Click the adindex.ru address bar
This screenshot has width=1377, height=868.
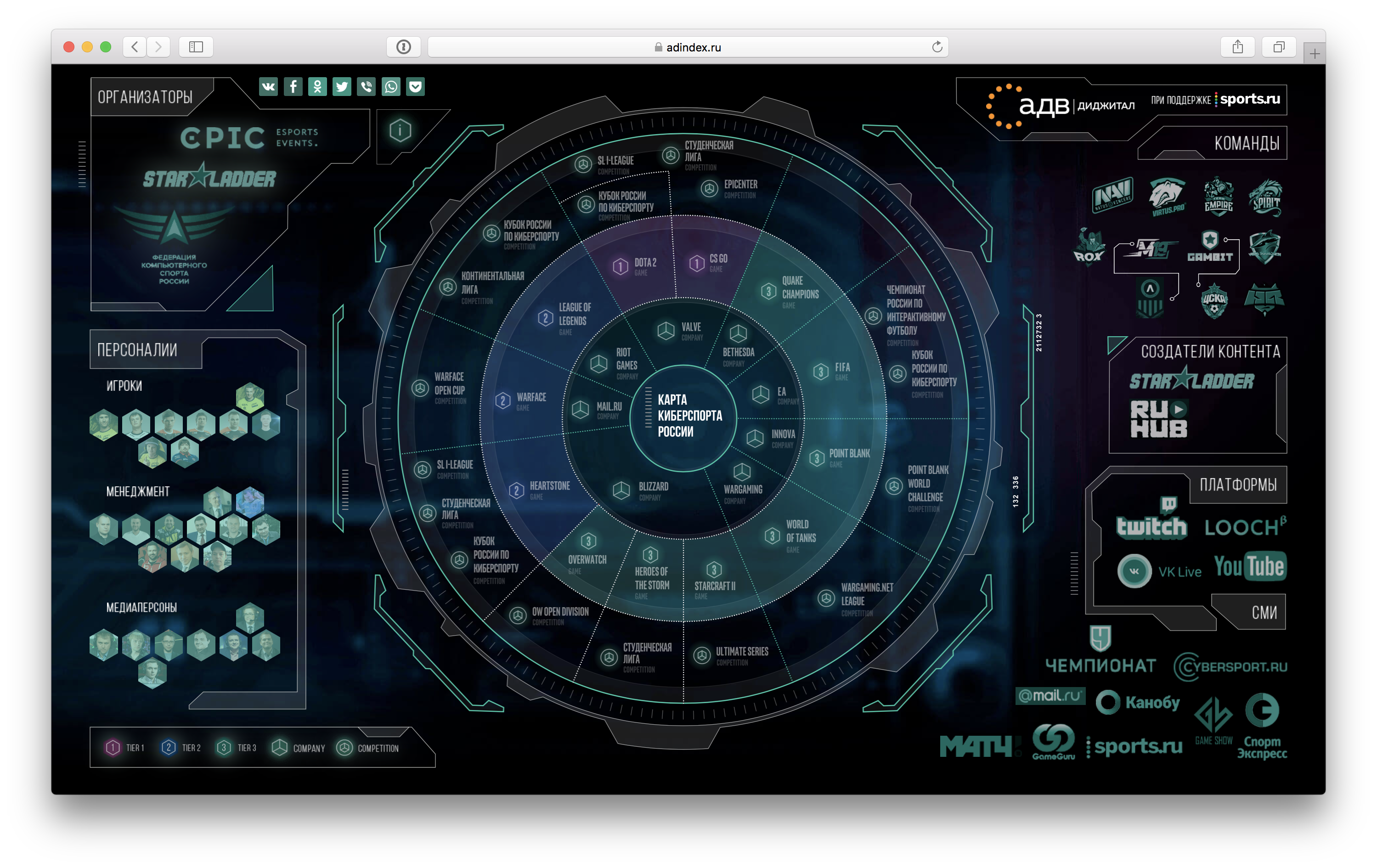coord(688,47)
